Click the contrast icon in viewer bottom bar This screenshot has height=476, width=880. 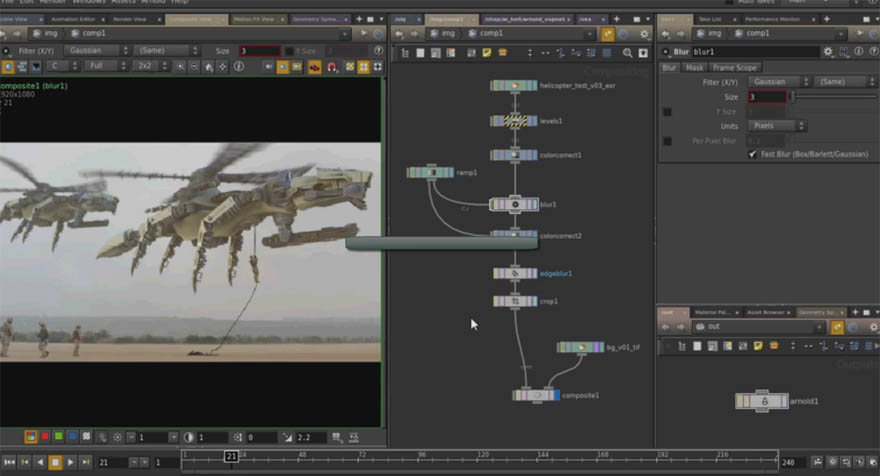(189, 437)
